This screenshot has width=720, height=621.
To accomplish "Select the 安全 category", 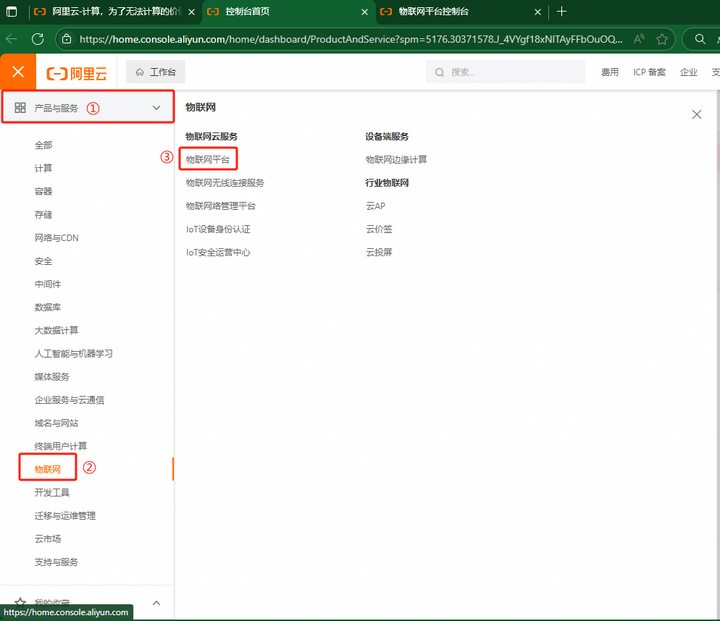I will click(x=44, y=261).
